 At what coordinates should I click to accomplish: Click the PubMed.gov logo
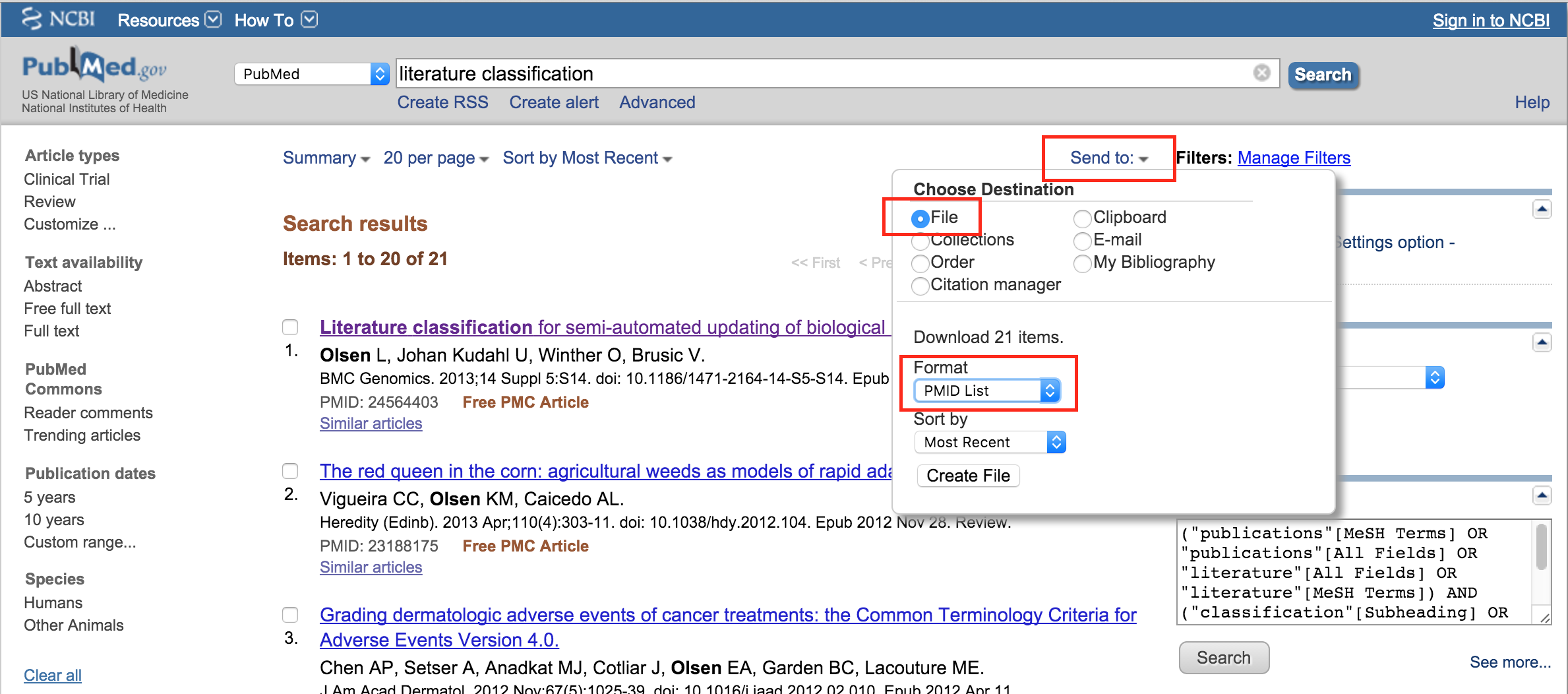tap(94, 65)
